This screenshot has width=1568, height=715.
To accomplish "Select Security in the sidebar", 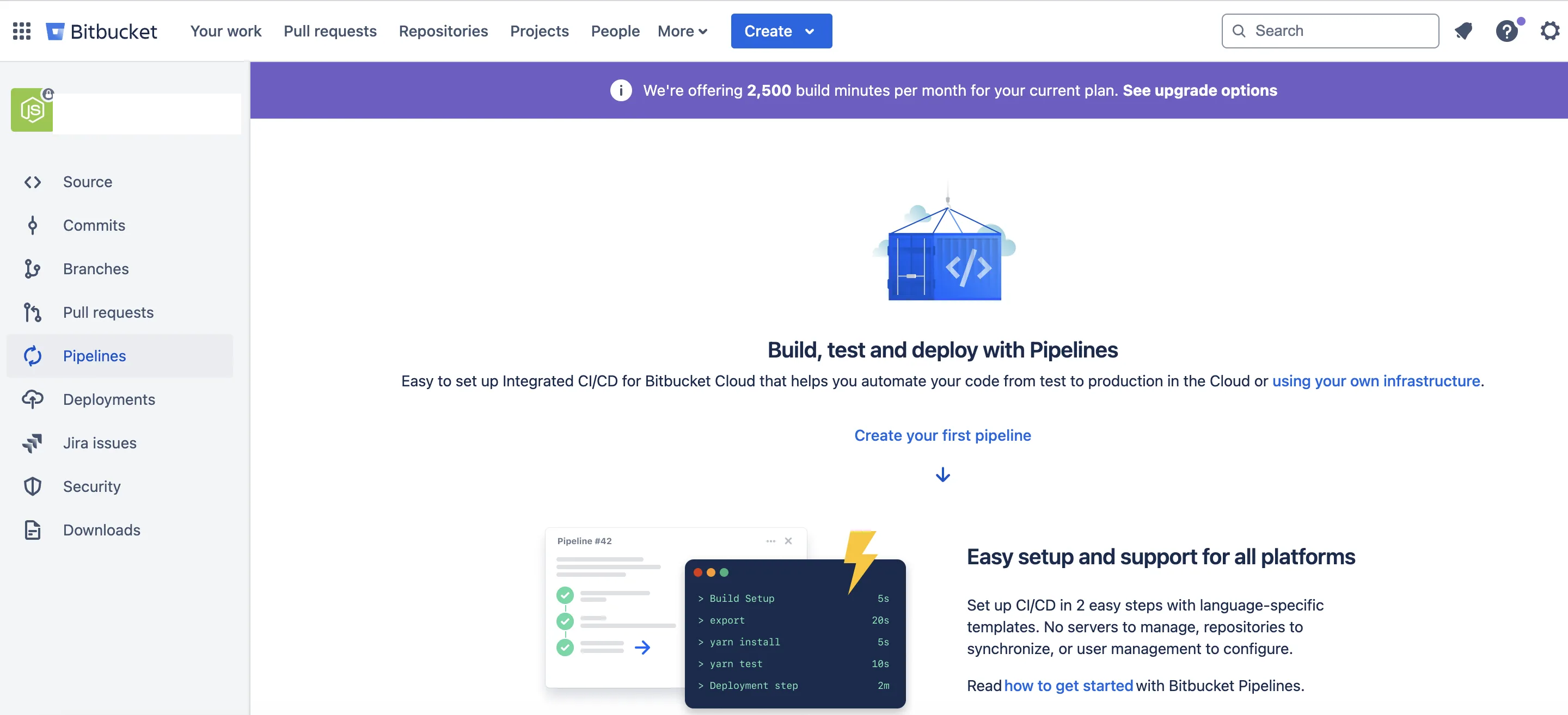I will [x=120, y=487].
